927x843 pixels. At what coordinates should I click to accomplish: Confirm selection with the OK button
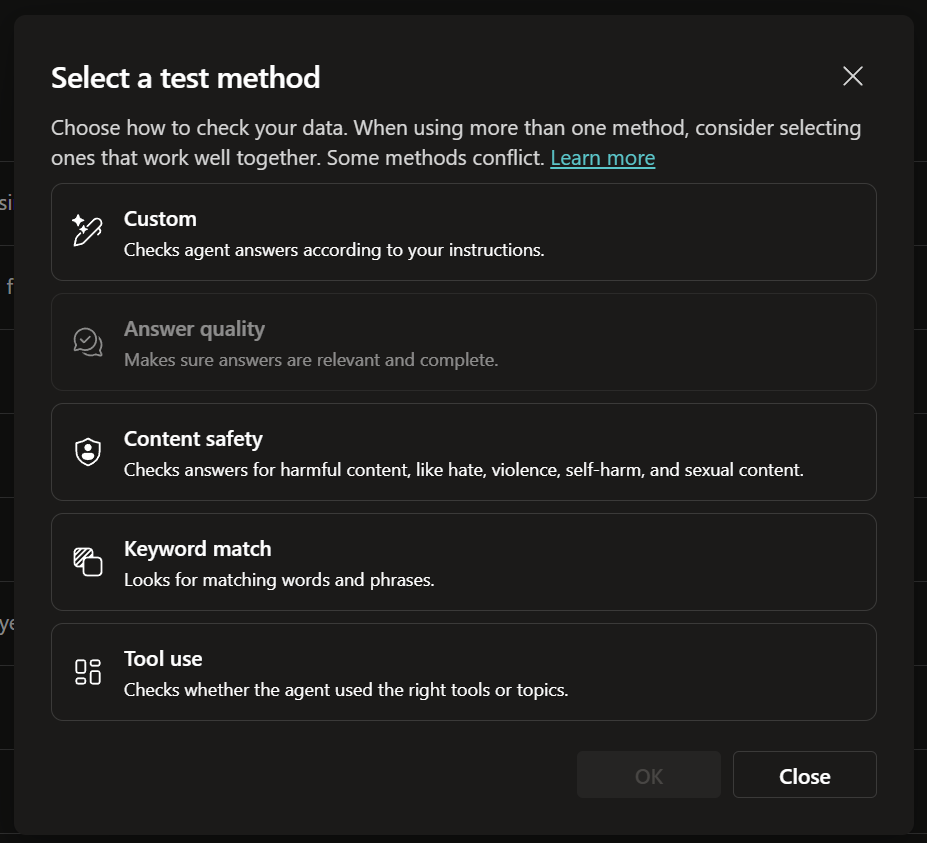pos(649,774)
